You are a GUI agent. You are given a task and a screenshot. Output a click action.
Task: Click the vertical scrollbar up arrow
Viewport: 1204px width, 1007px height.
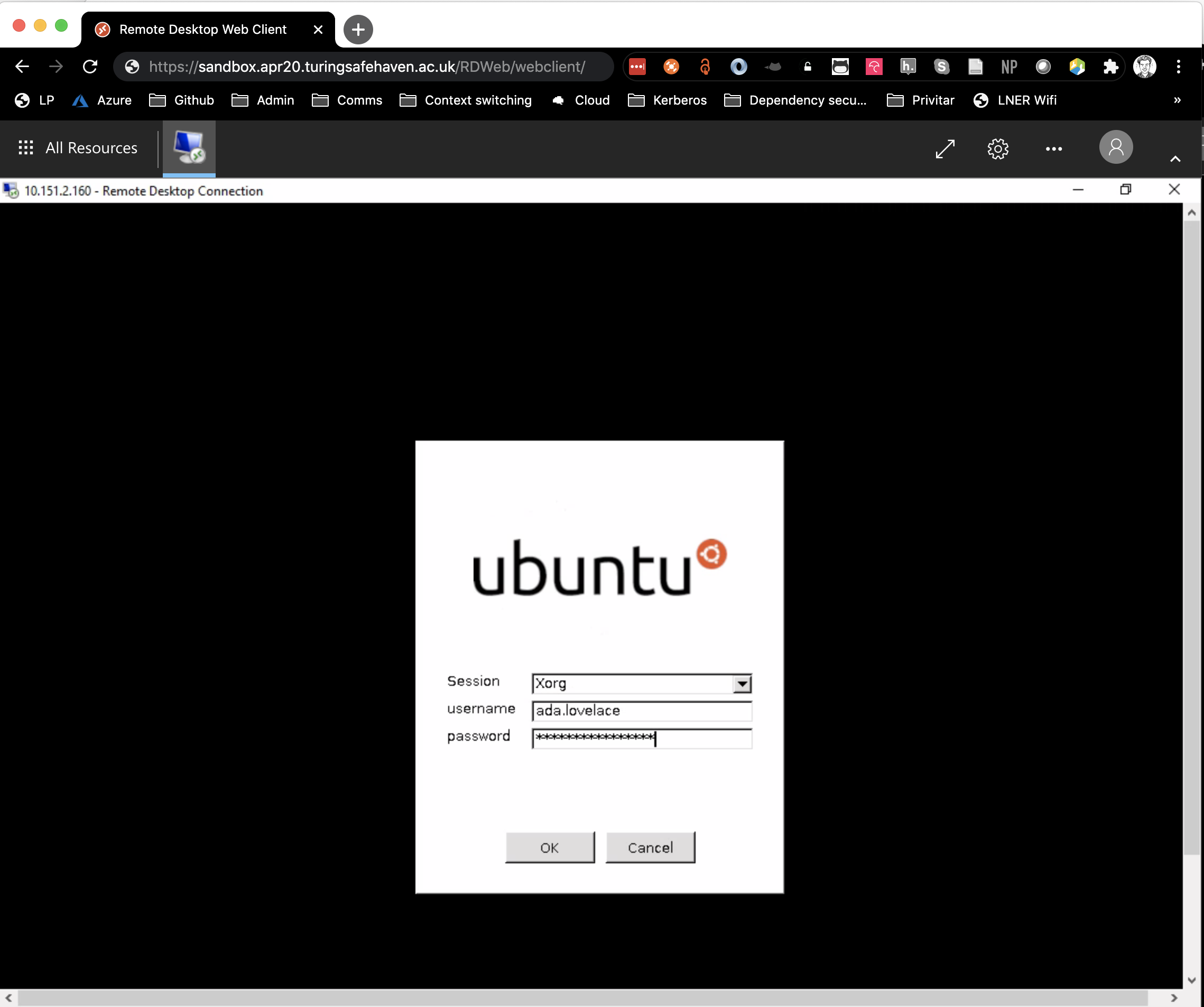(1192, 213)
